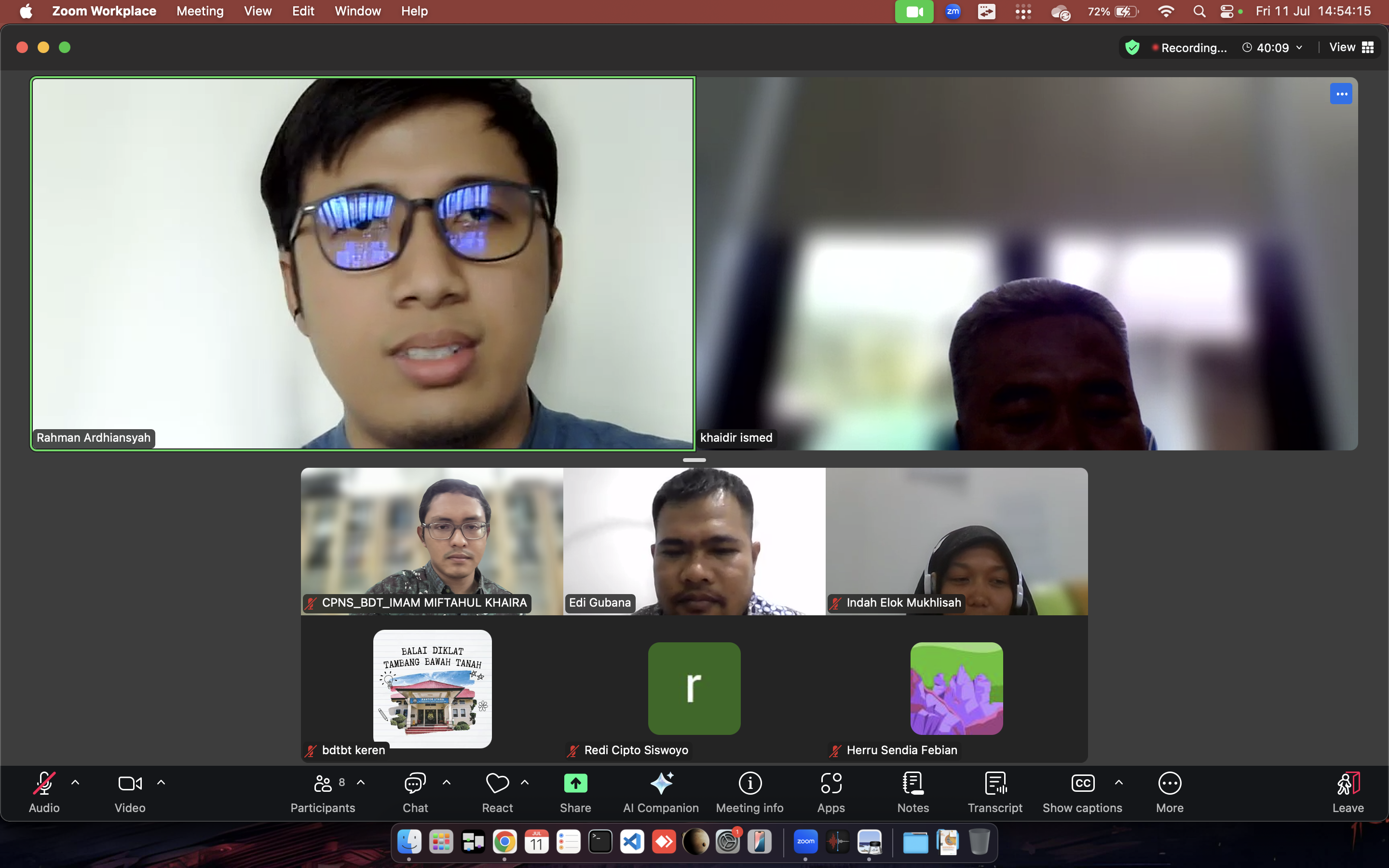Image resolution: width=1389 pixels, height=868 pixels.
Task: Open the Notes icon
Action: pos(912,784)
